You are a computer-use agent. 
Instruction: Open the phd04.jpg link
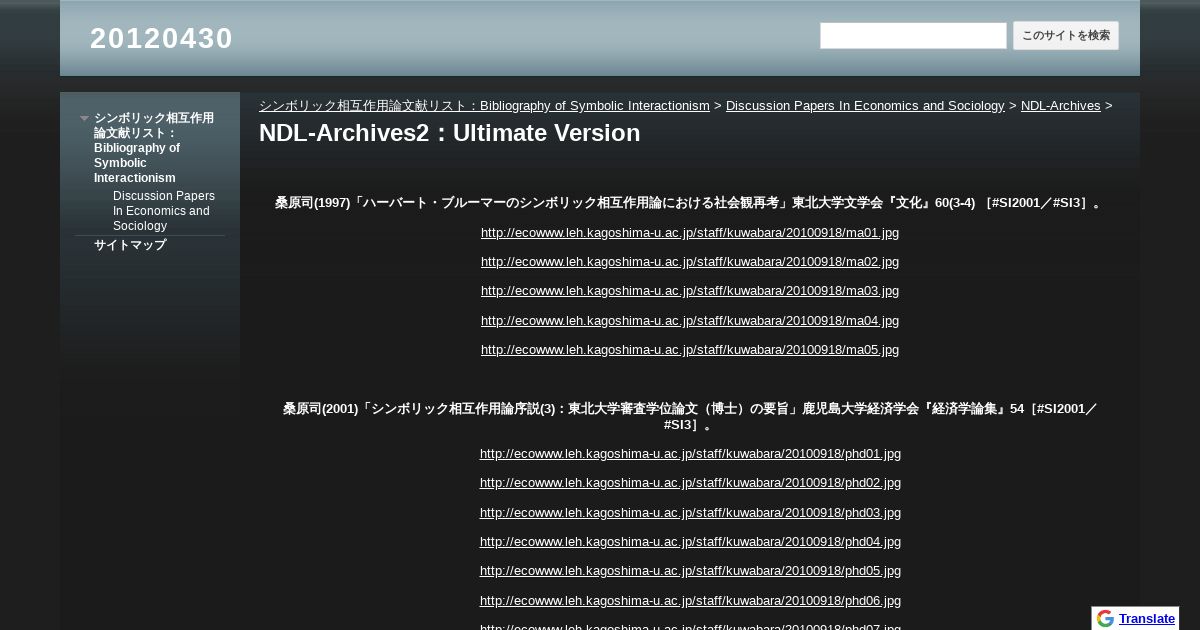[x=690, y=542]
